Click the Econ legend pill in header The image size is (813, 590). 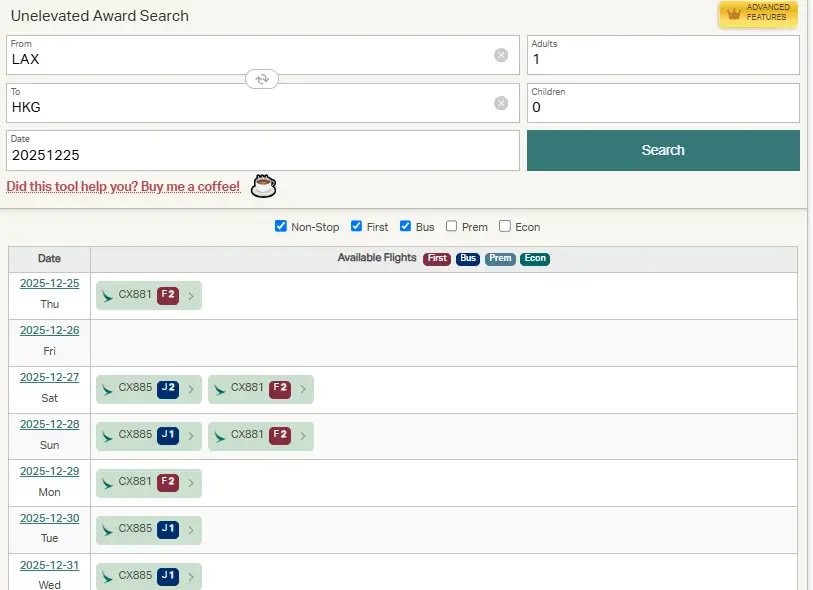tap(535, 259)
